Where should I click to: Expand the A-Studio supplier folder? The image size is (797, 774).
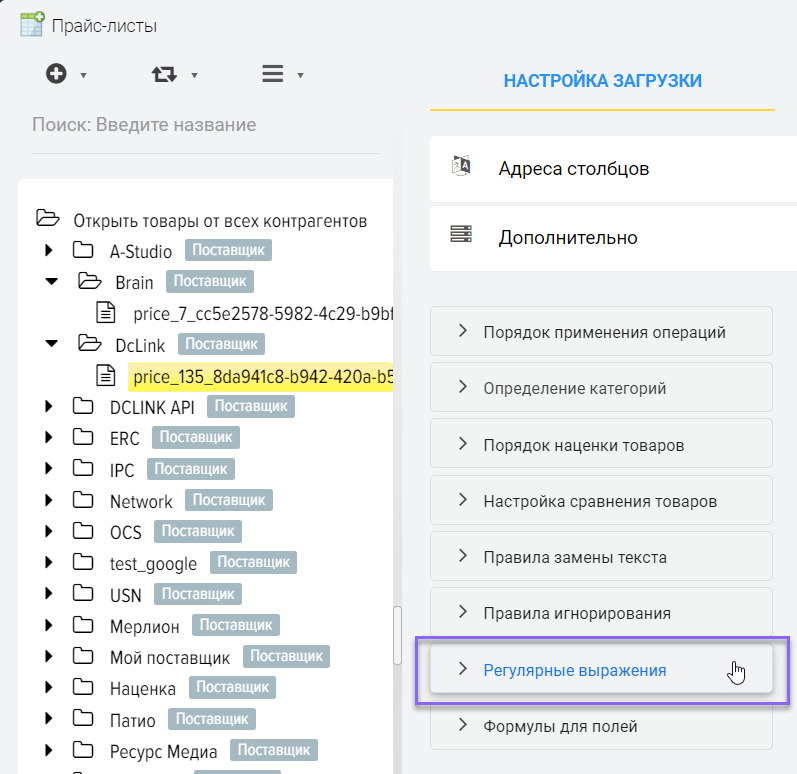(50, 251)
